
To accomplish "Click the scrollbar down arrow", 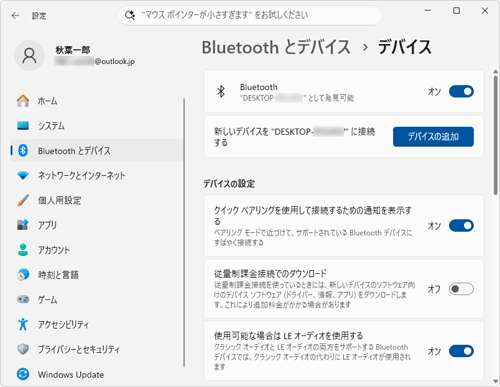I will click(496, 381).
